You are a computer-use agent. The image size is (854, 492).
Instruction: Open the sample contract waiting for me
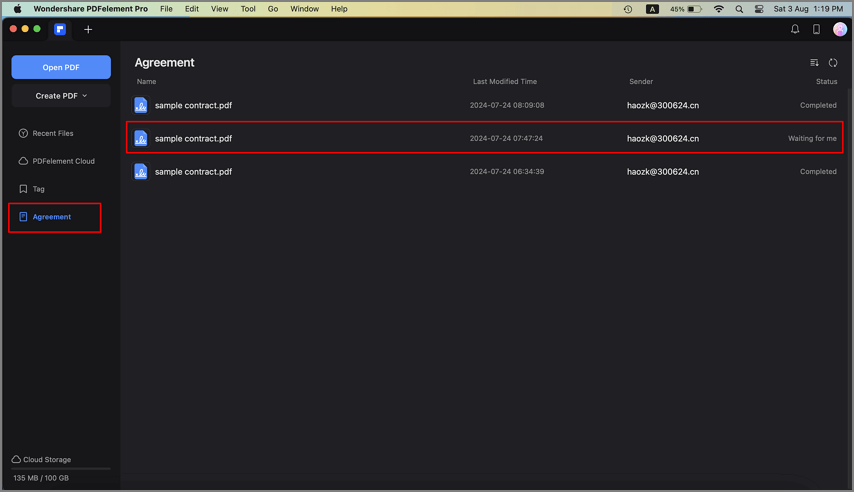point(193,138)
